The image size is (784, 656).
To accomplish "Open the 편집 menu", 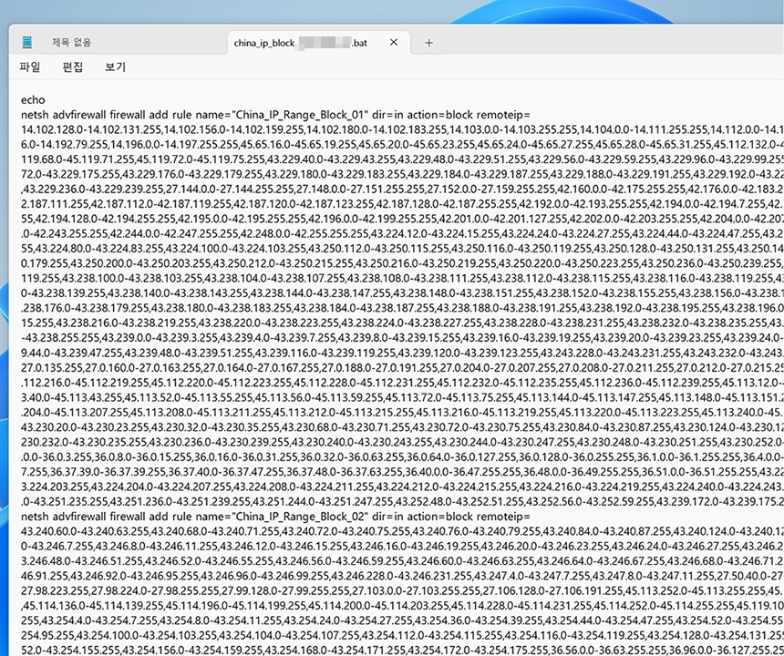I will (x=73, y=68).
